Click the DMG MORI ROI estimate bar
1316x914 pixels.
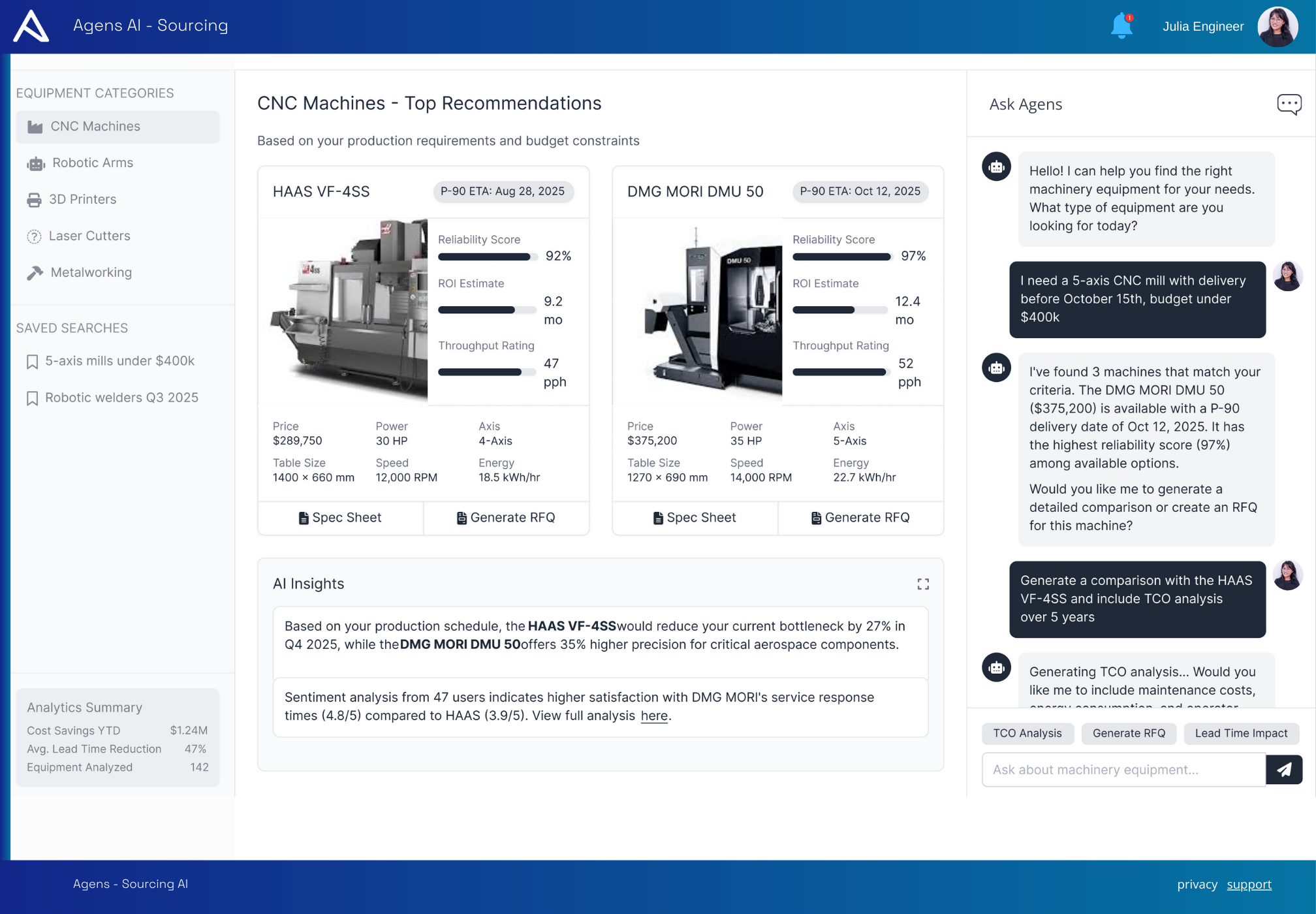click(x=841, y=310)
